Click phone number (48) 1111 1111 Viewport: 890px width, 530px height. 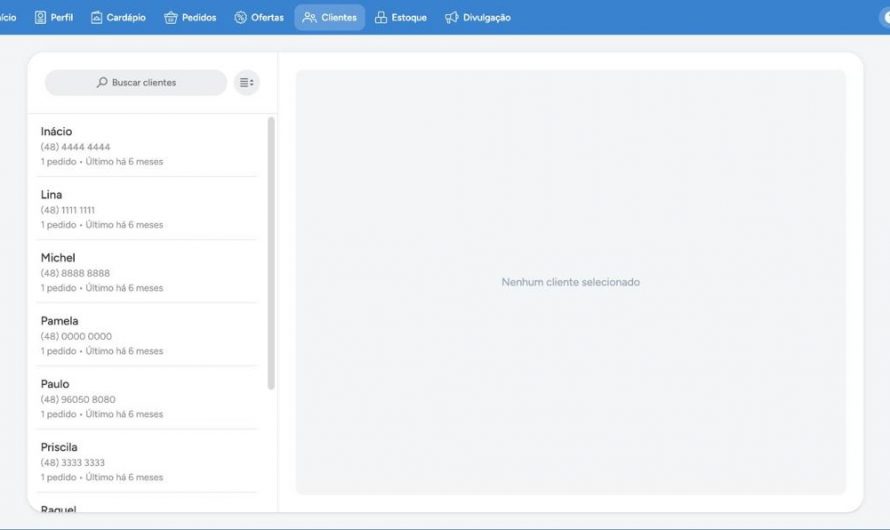(68, 210)
